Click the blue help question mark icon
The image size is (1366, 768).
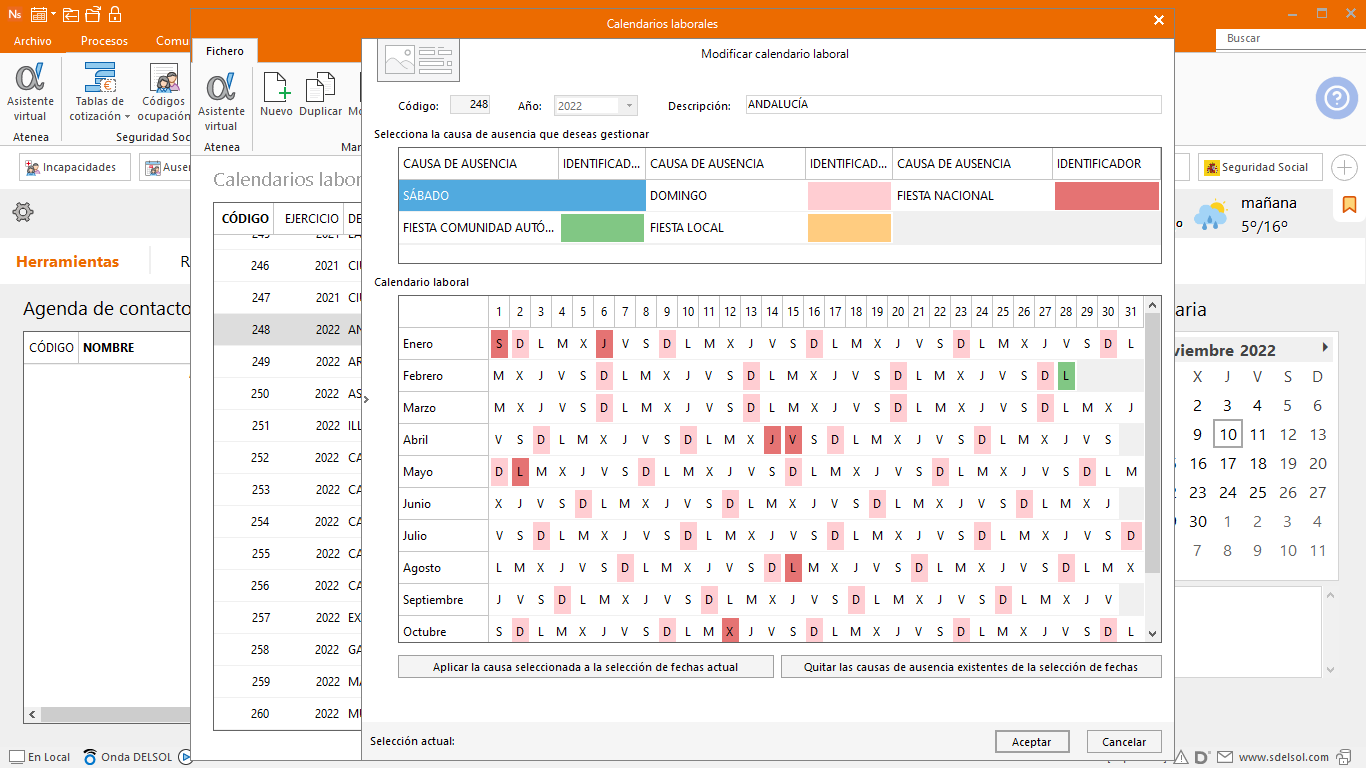click(x=1336, y=98)
